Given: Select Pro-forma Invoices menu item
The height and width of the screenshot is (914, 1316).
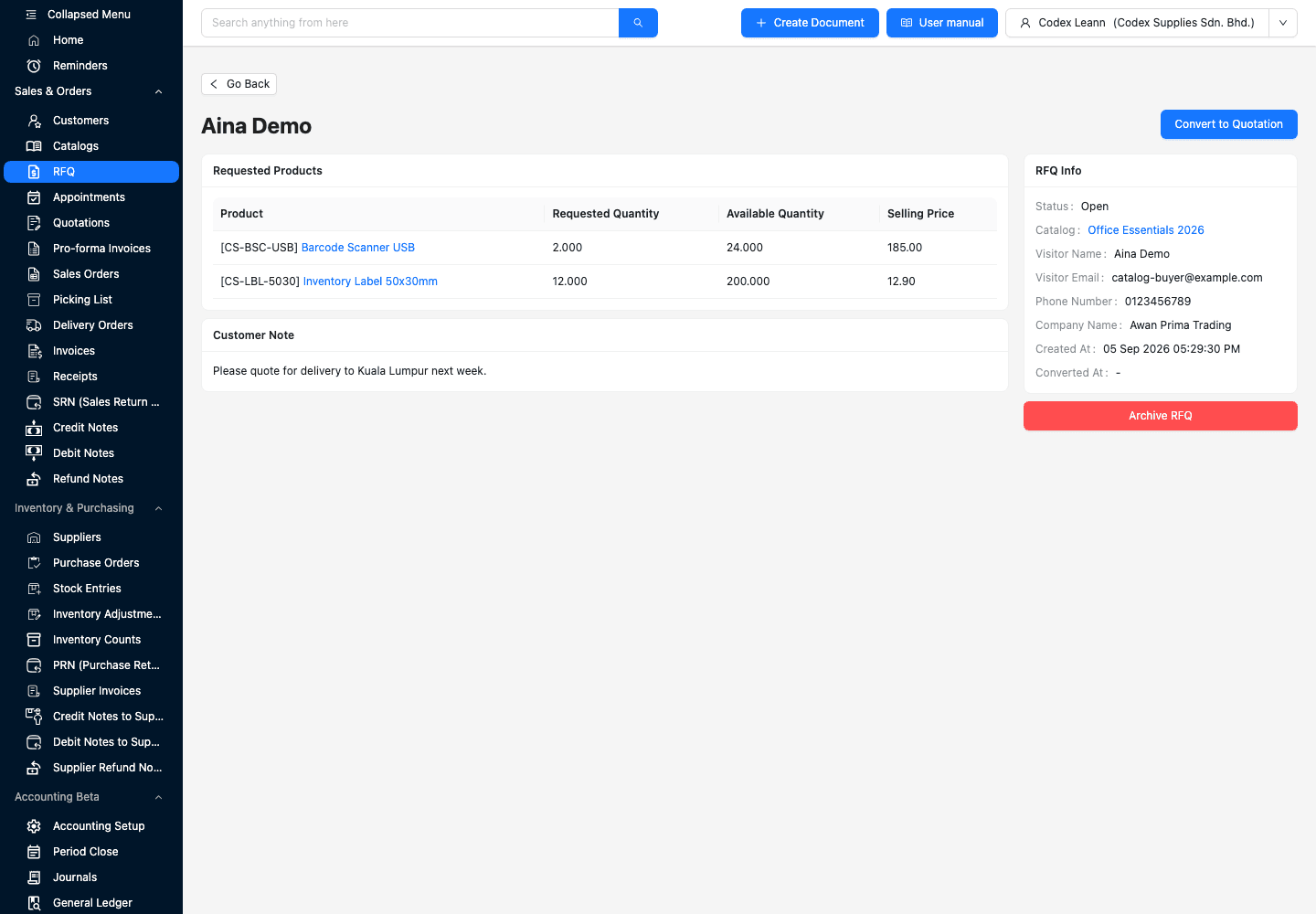Looking at the screenshot, I should coord(91,249).
